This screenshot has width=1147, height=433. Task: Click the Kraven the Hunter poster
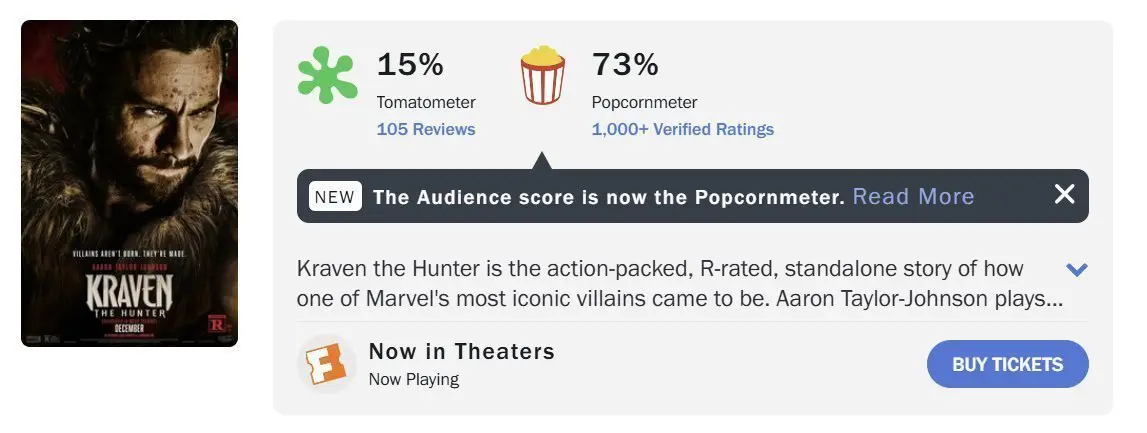click(129, 184)
